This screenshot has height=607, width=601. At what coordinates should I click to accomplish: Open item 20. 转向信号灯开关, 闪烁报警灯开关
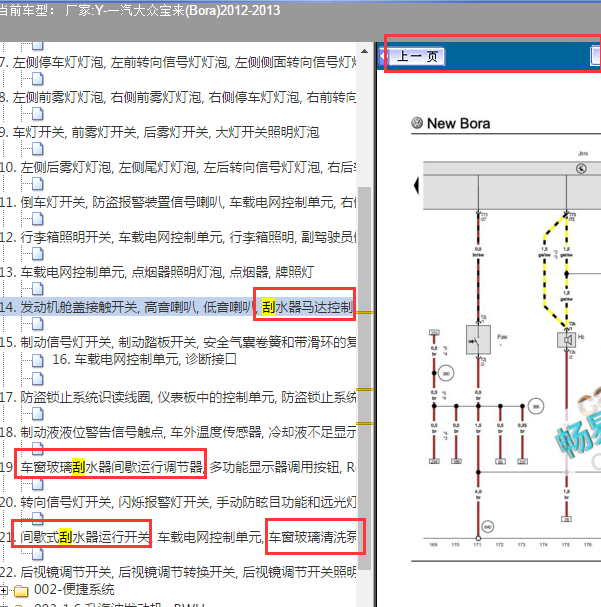(178, 502)
